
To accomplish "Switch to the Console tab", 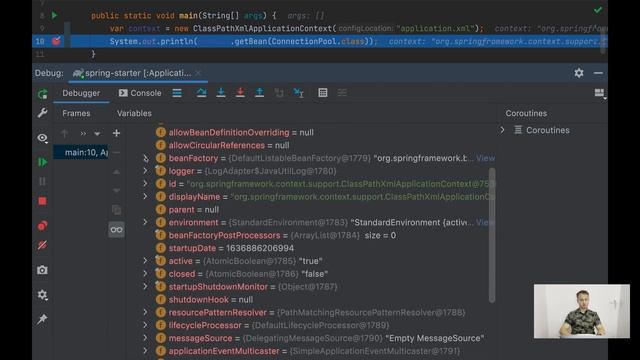I will tap(140, 93).
